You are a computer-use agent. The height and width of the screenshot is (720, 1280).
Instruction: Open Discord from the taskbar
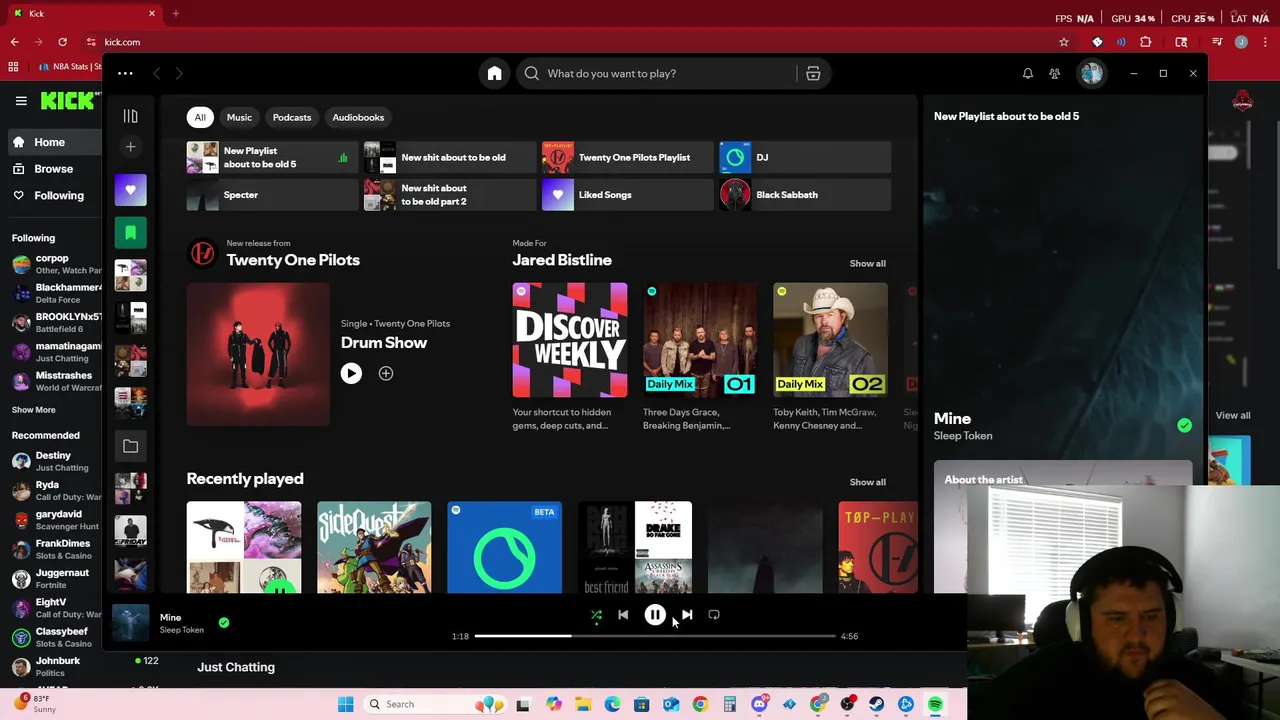click(759, 704)
